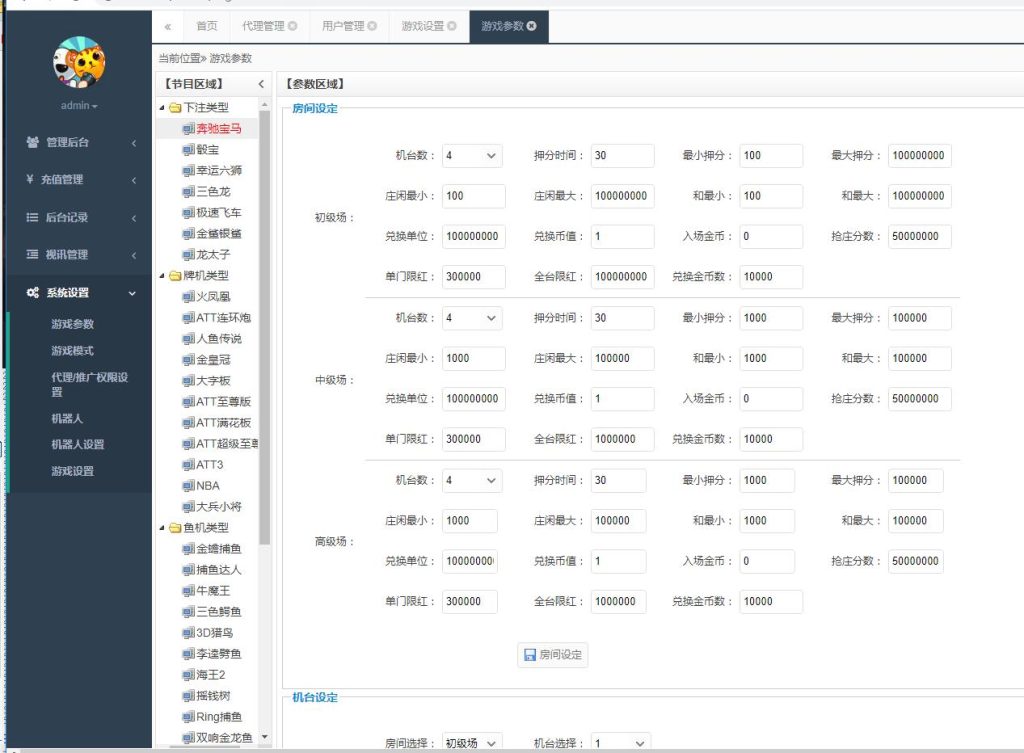
Task: Click the node icon beside 金蟾捕鱼
Action: point(188,549)
